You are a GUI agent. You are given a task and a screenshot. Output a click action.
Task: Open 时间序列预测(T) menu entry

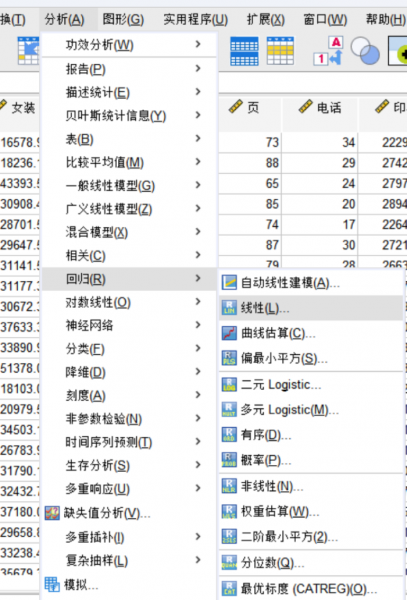[x=129, y=442]
